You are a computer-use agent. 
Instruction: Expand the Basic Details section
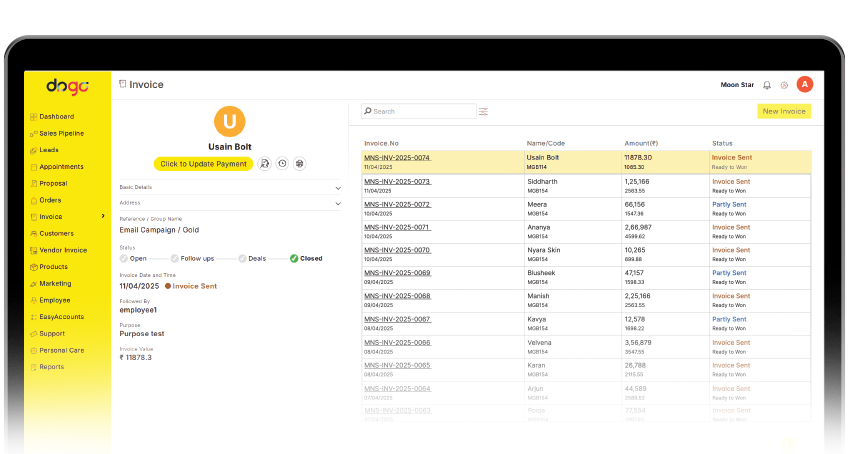338,187
